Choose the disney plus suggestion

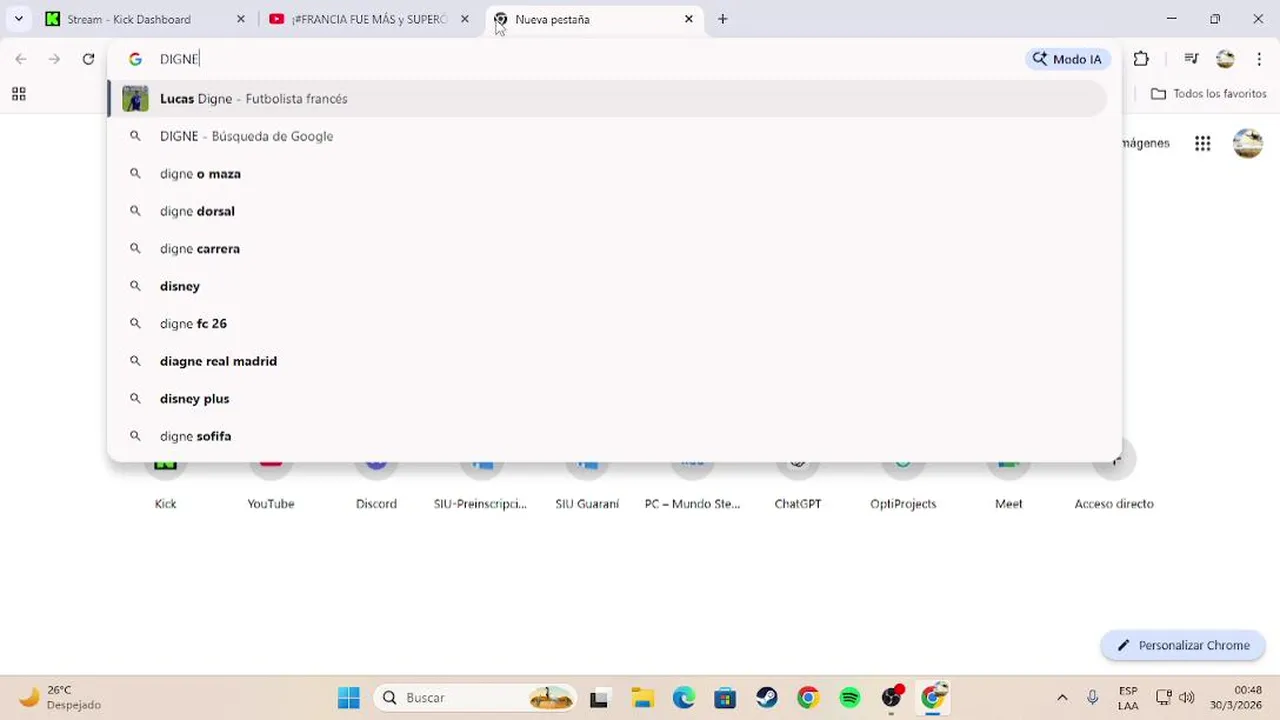607,399
